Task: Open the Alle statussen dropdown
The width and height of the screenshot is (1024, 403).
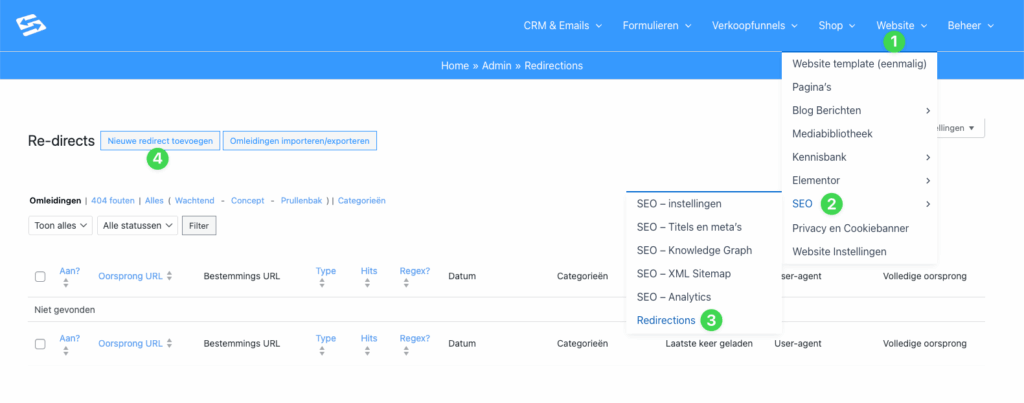Action: pos(137,226)
